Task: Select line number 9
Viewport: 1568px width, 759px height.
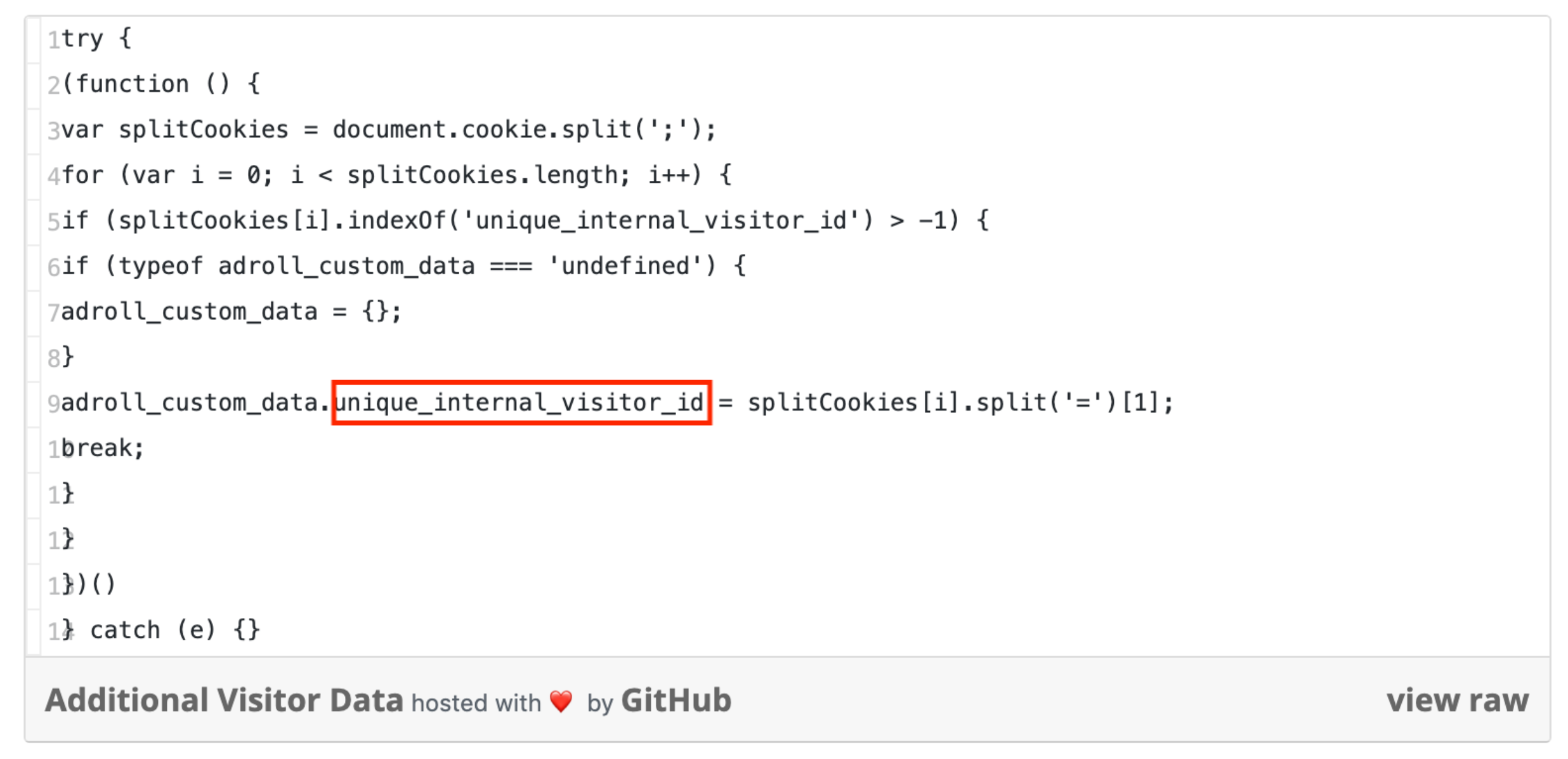Action: [53, 404]
